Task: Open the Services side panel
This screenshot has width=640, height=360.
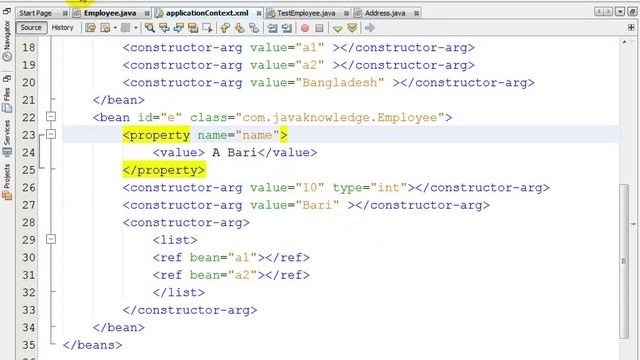Action: coord(7,138)
